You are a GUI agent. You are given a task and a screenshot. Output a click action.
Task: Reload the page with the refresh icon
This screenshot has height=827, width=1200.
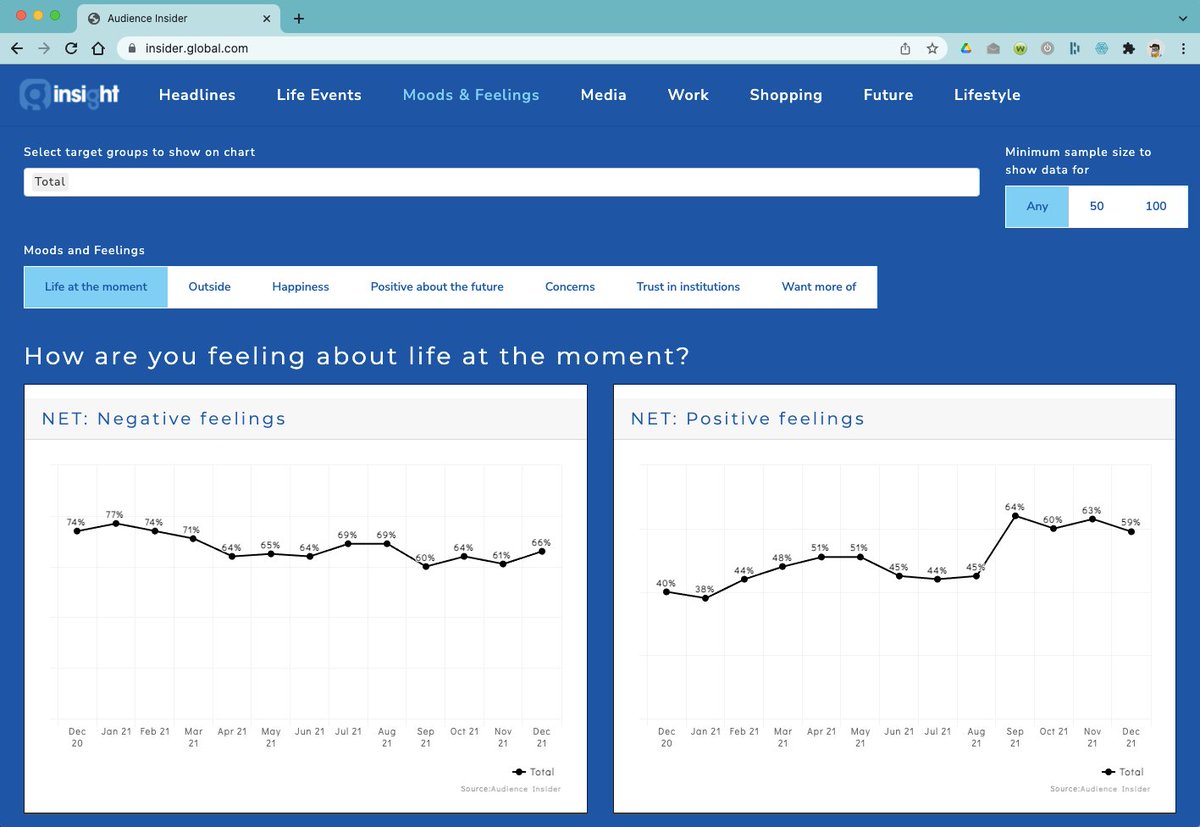(71, 48)
